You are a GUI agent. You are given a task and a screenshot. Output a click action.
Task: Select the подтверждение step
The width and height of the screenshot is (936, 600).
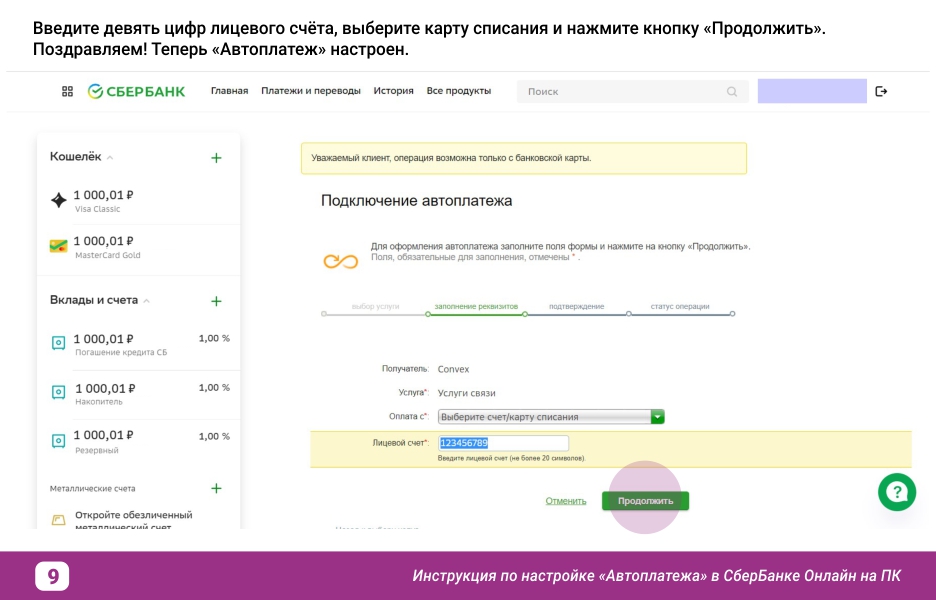point(576,306)
